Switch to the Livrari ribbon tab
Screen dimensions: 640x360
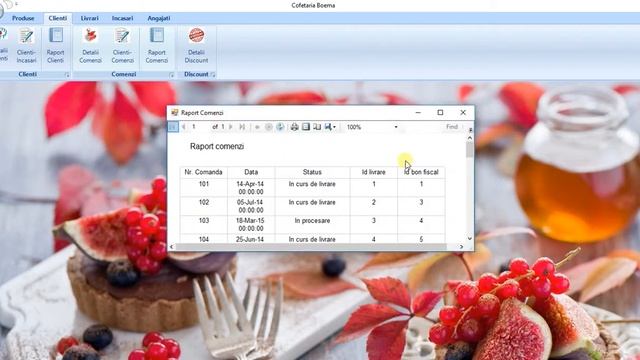[x=89, y=18]
